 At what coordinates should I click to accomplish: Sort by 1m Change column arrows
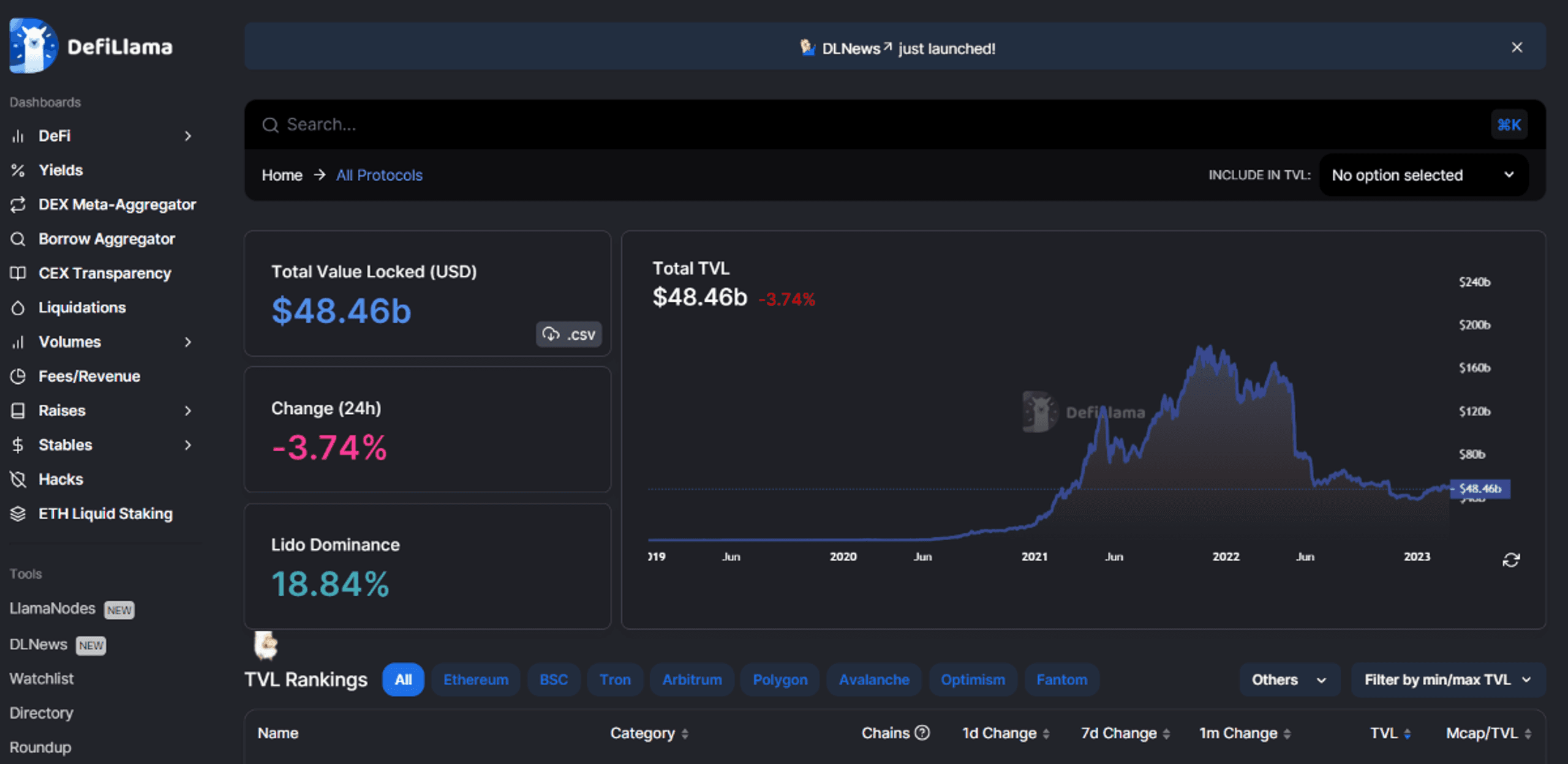(x=1287, y=733)
